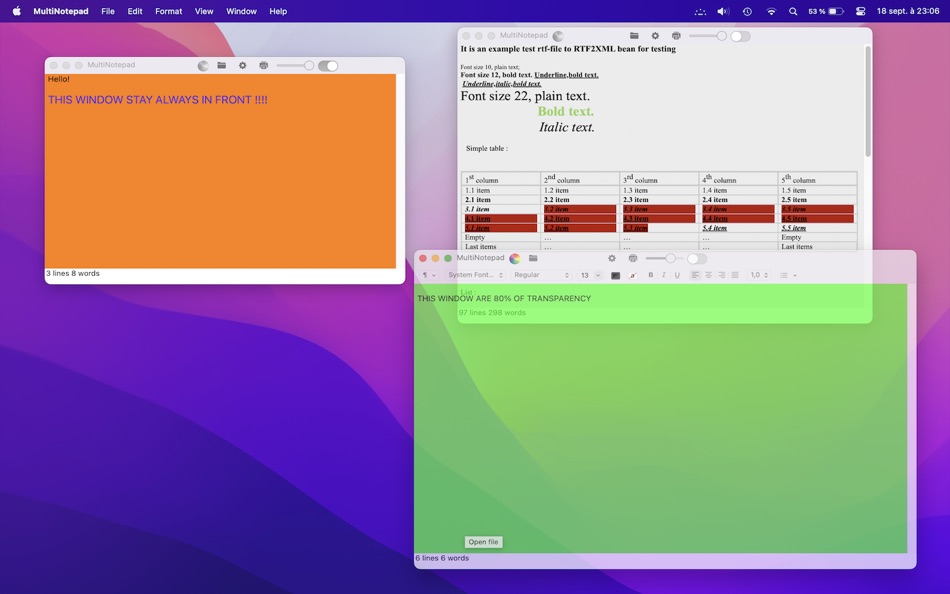Open gear settings in the orange window

pyautogui.click(x=242, y=65)
